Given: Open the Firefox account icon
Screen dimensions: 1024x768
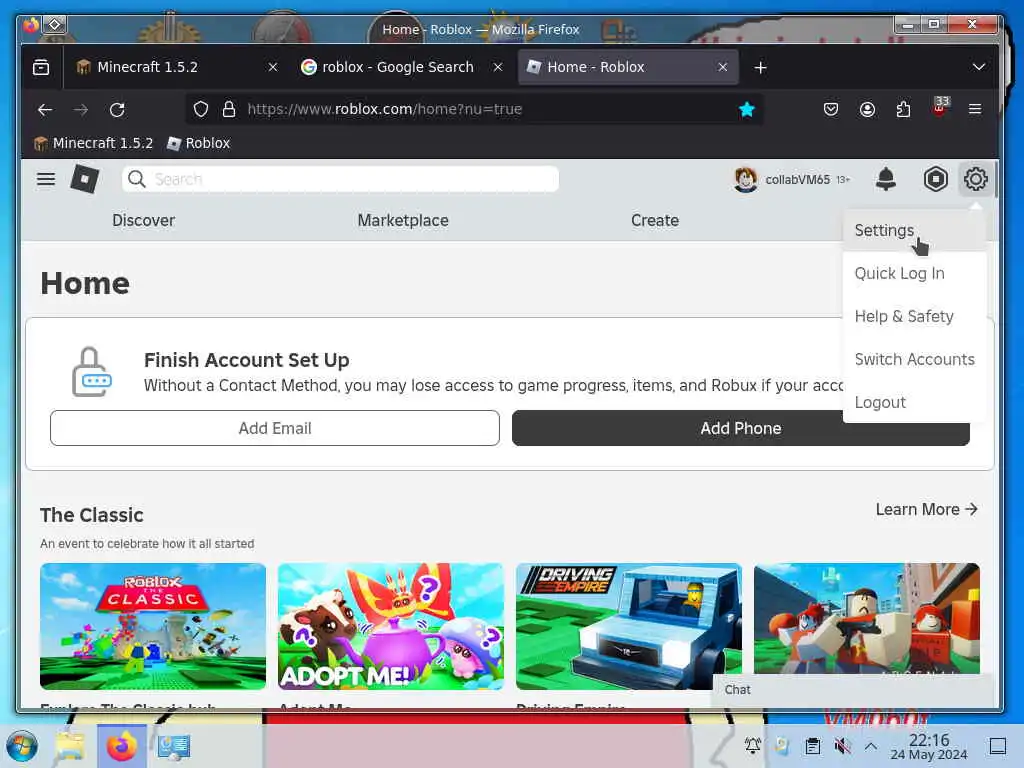Looking at the screenshot, I should (x=867, y=109).
